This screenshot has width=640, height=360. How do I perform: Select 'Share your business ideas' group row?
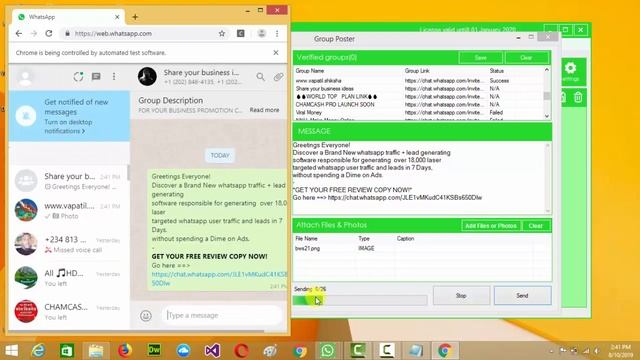[x=419, y=89]
